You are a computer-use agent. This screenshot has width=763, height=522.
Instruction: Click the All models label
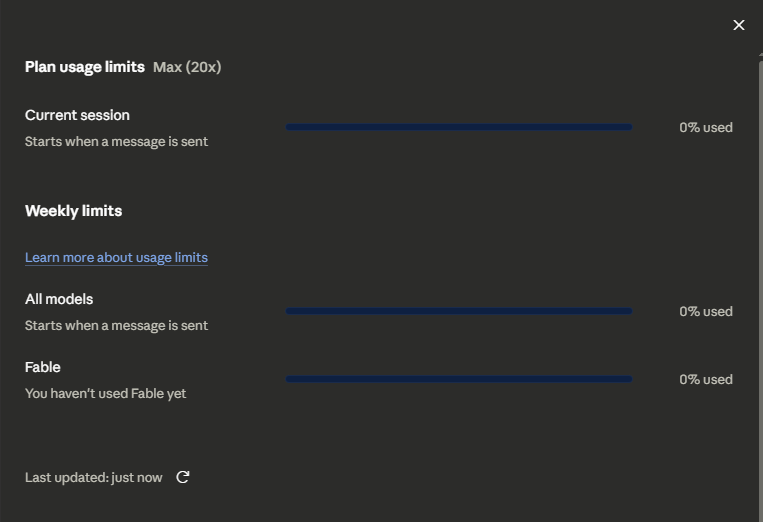59,299
